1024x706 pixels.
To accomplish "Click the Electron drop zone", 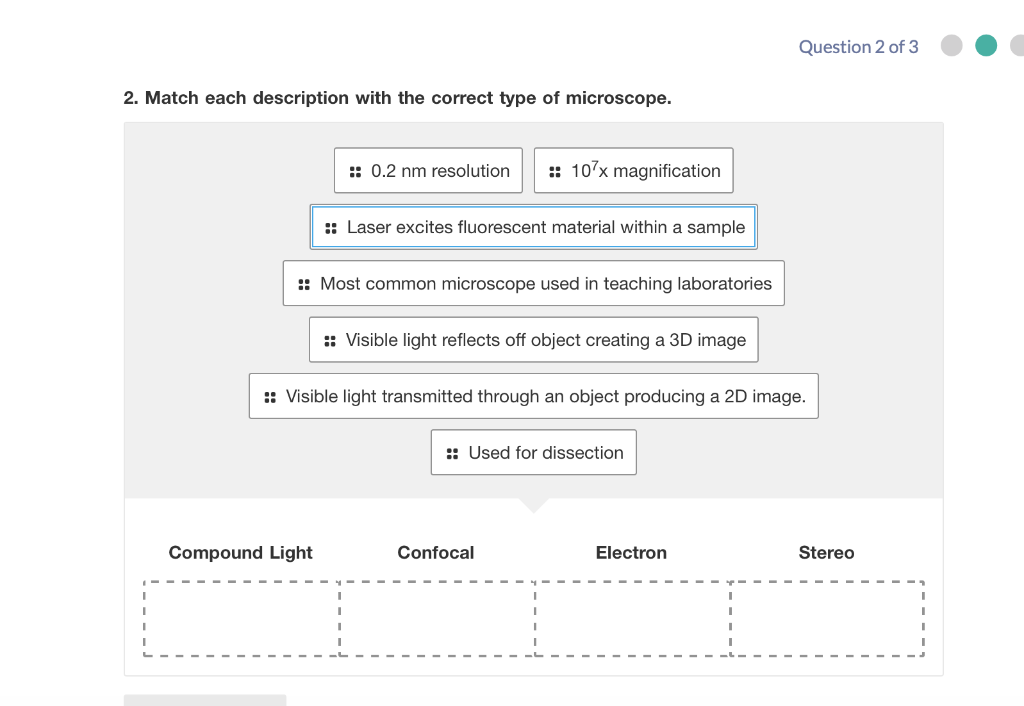I will click(x=631, y=618).
